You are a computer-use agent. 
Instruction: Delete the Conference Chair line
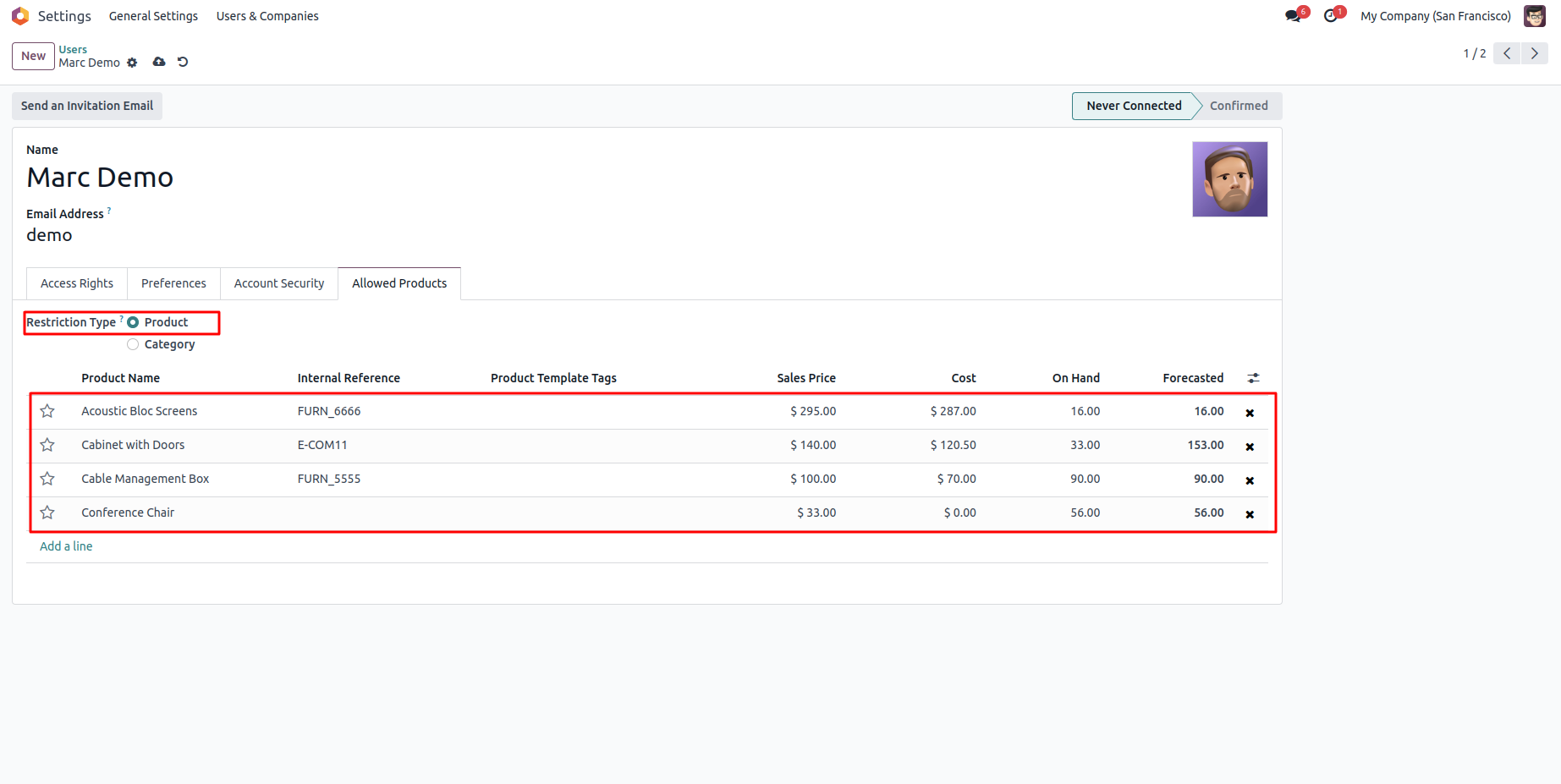click(x=1250, y=514)
